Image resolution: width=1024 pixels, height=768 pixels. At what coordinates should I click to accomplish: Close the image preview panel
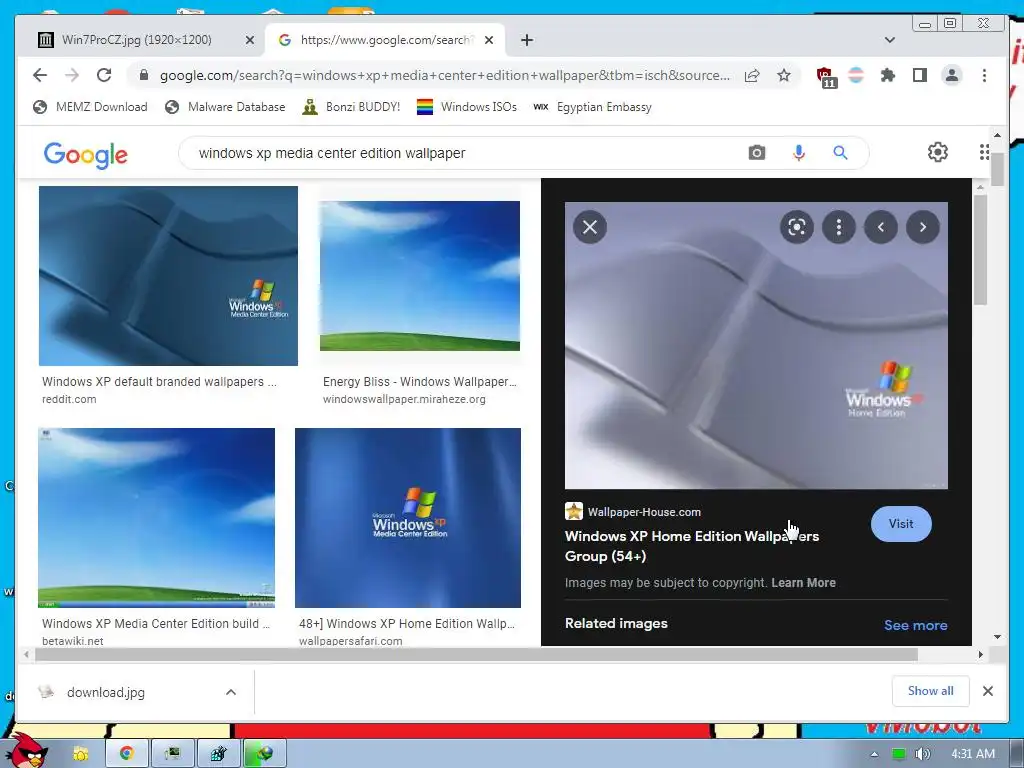(590, 227)
